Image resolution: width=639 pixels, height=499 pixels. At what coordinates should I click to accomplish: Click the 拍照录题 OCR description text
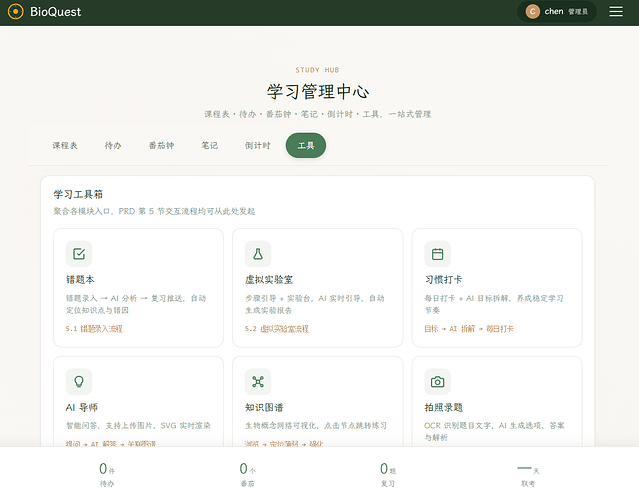pyautogui.click(x=494, y=431)
